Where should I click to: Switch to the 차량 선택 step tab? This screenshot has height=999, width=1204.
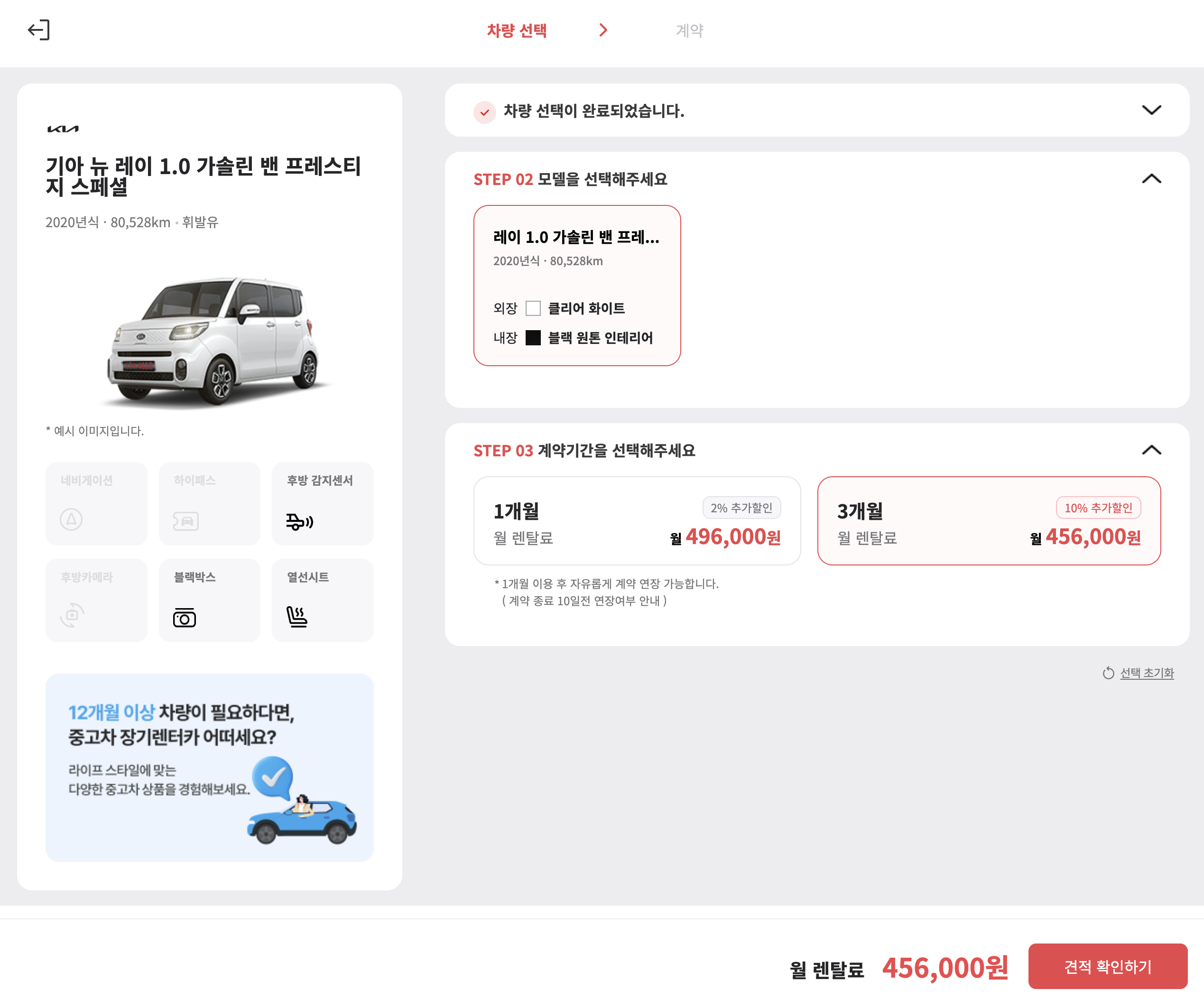coord(517,30)
